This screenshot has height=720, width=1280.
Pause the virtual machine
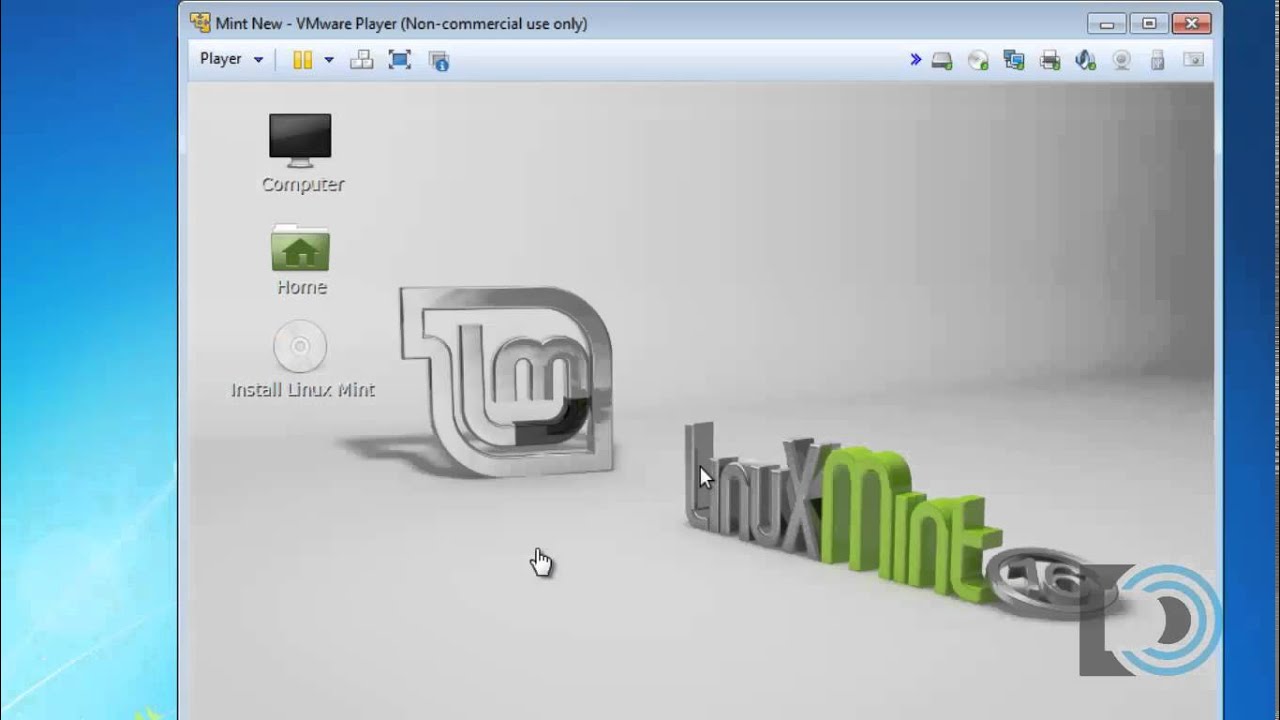302,60
